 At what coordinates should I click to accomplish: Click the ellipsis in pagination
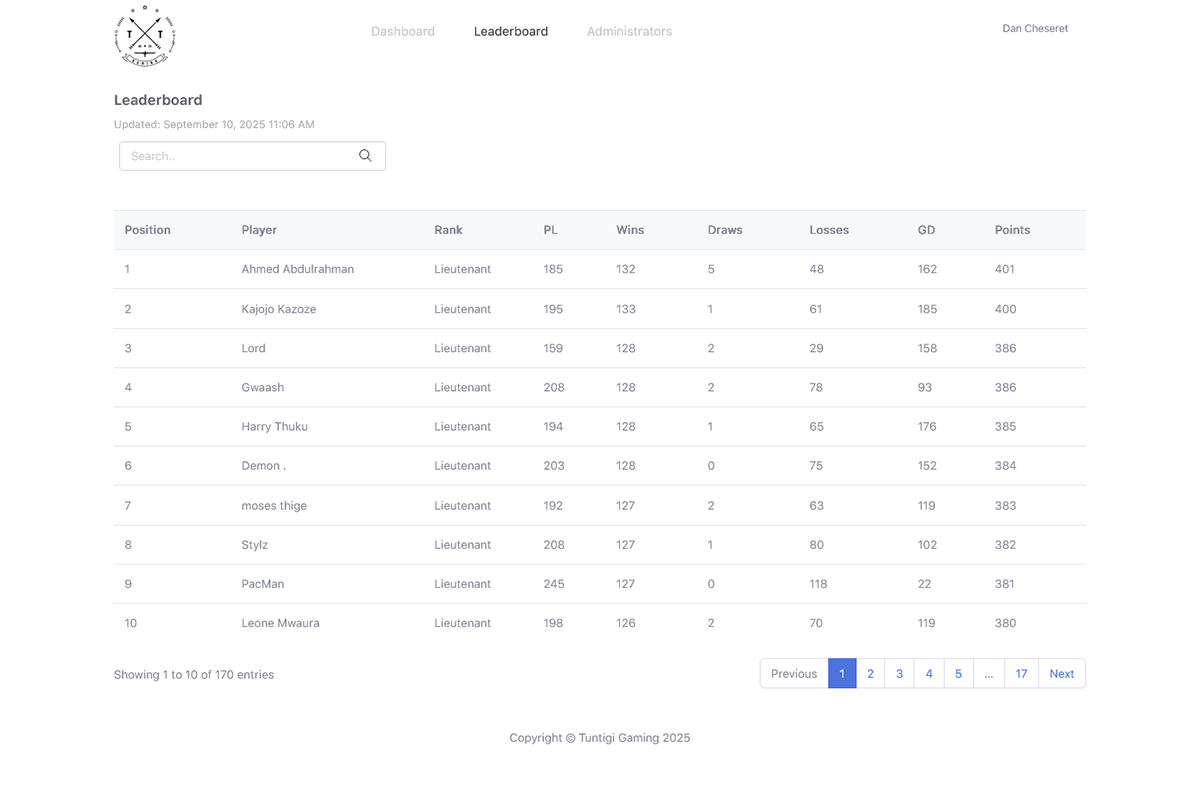989,673
